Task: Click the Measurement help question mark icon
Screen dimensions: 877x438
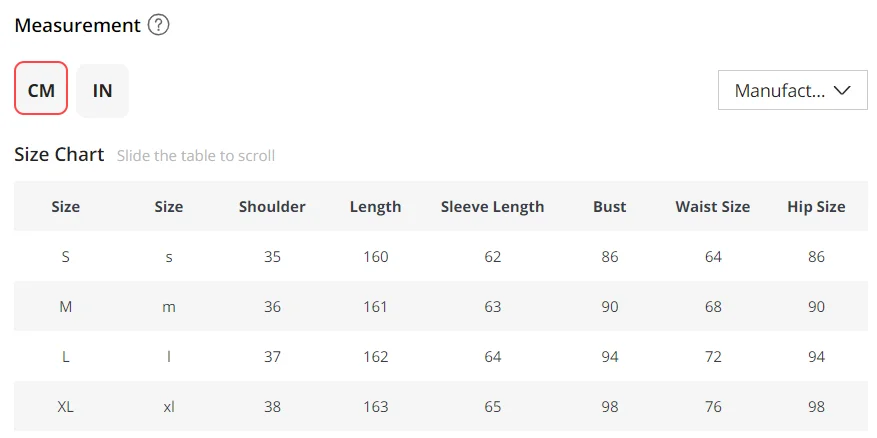Action: (158, 26)
